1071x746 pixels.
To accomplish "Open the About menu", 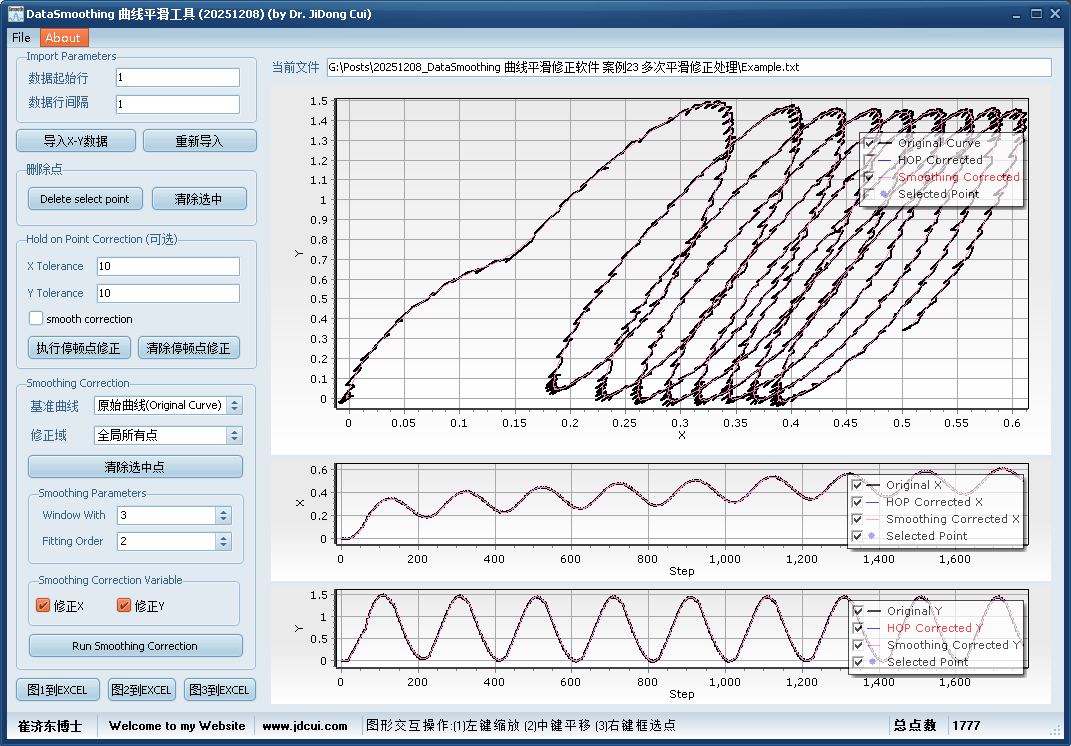I will click(x=64, y=38).
